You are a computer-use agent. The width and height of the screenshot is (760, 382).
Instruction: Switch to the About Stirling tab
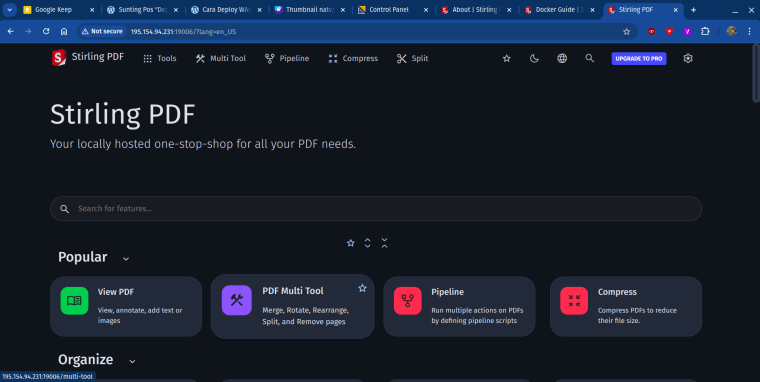point(476,10)
